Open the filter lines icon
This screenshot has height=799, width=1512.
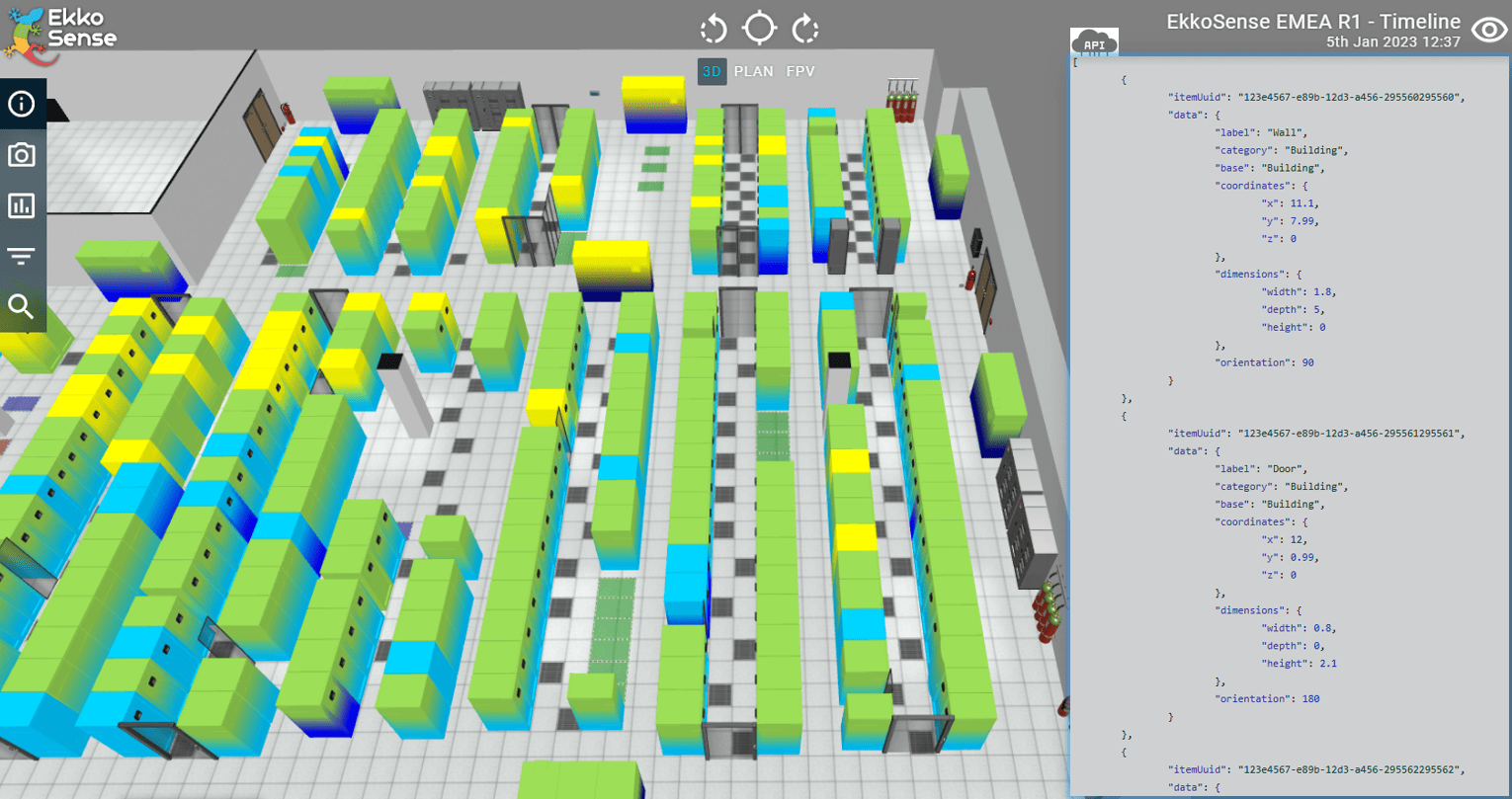point(21,257)
